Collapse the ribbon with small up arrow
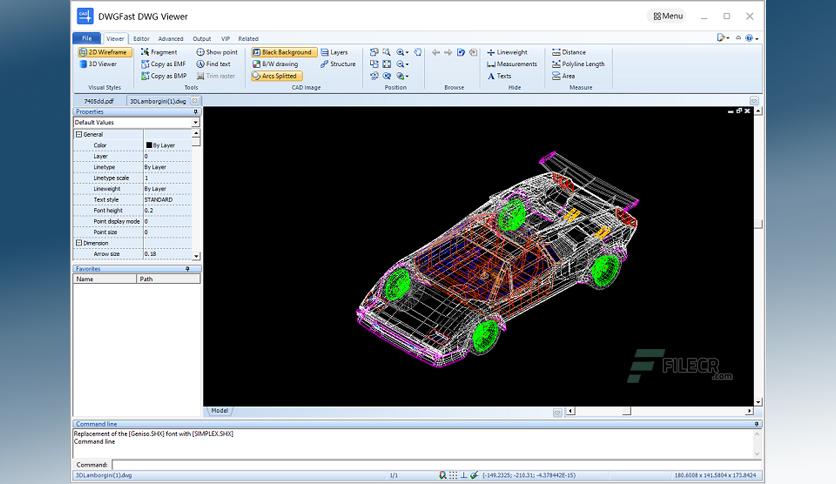This screenshot has height=484, width=836. [738, 38]
